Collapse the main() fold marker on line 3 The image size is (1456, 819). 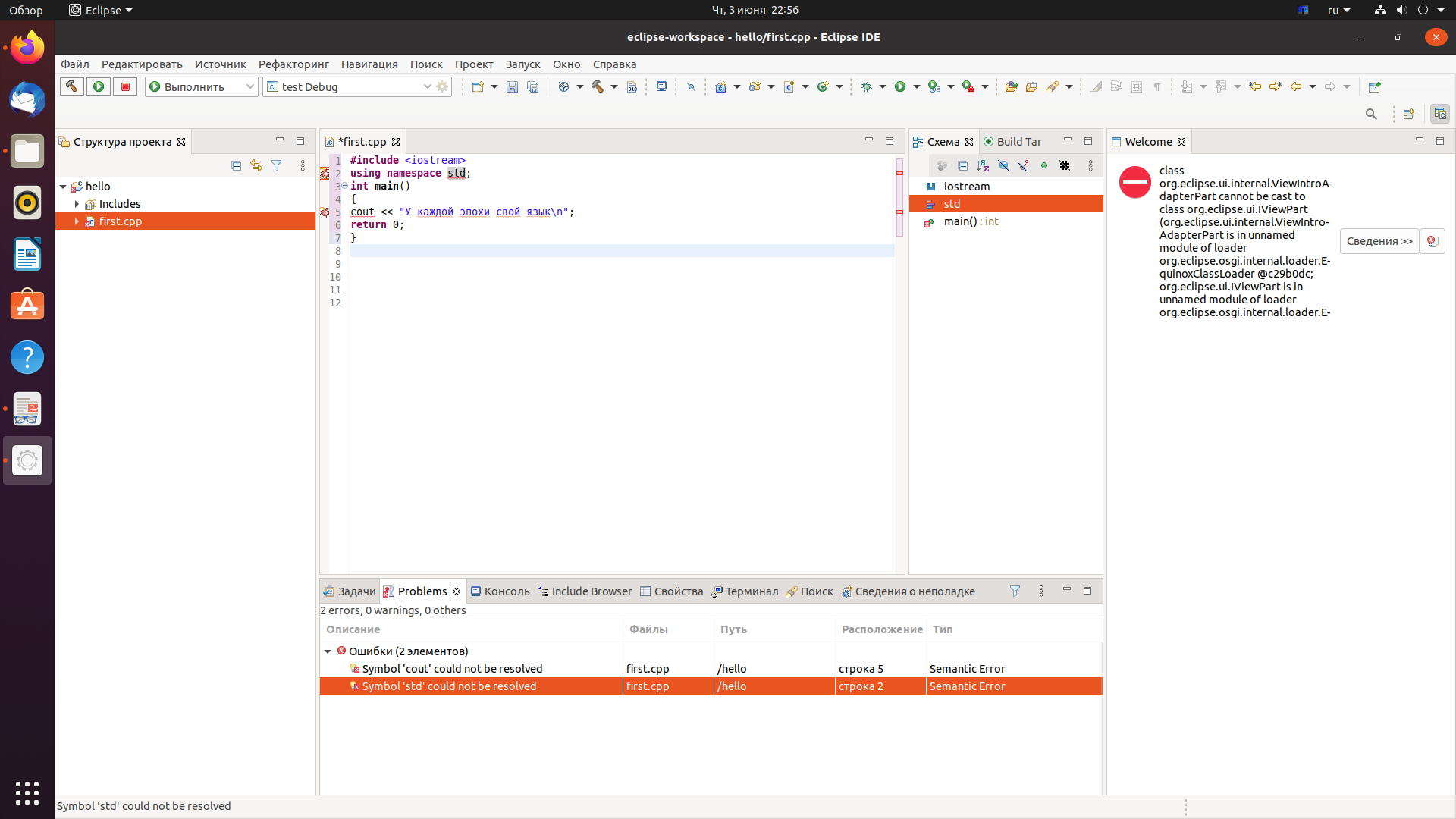pos(344,186)
